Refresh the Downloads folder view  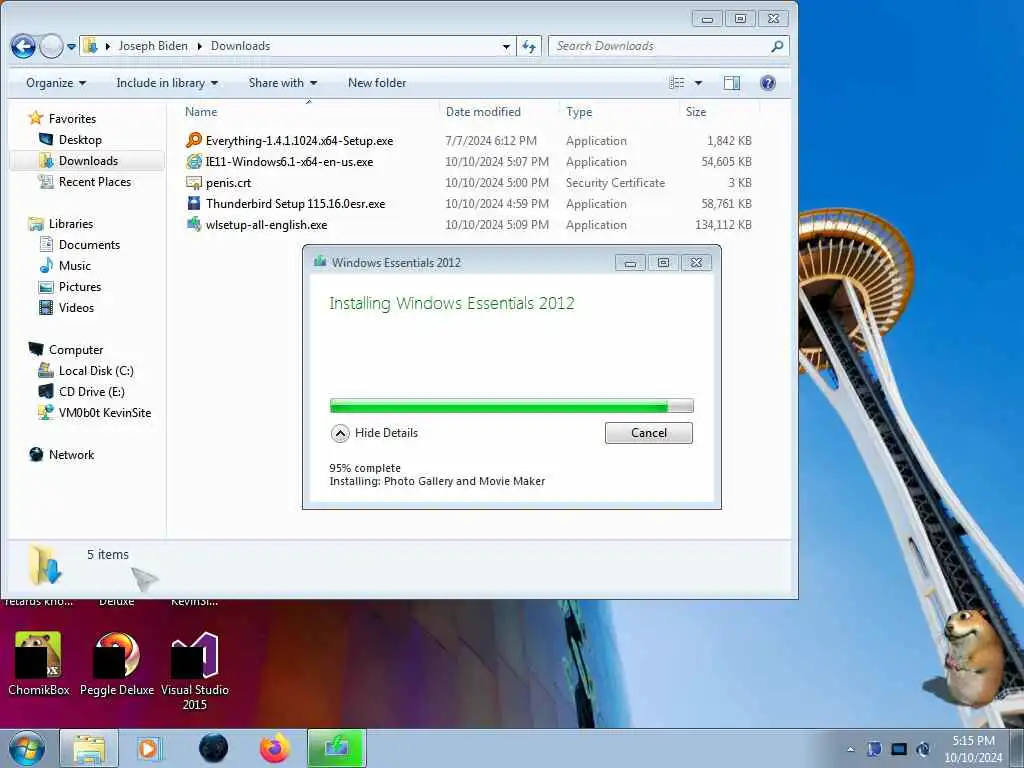[529, 46]
